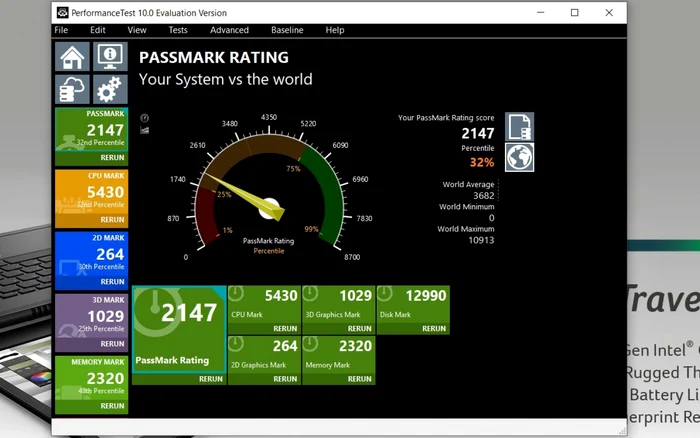The width and height of the screenshot is (700, 438).
Task: Open the world globe comparison icon
Action: pyautogui.click(x=520, y=157)
